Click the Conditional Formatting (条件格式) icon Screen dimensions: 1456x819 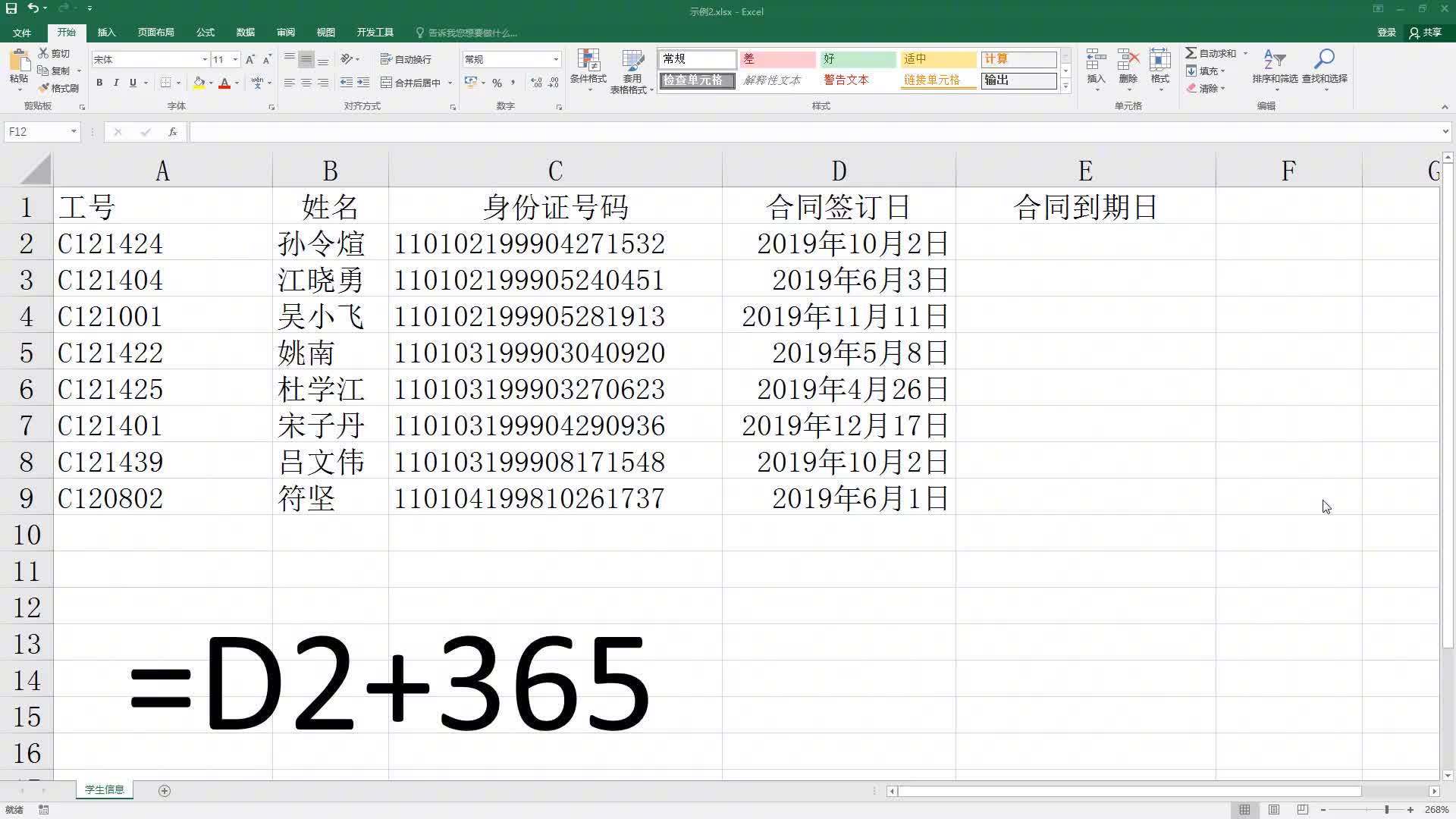coord(588,61)
